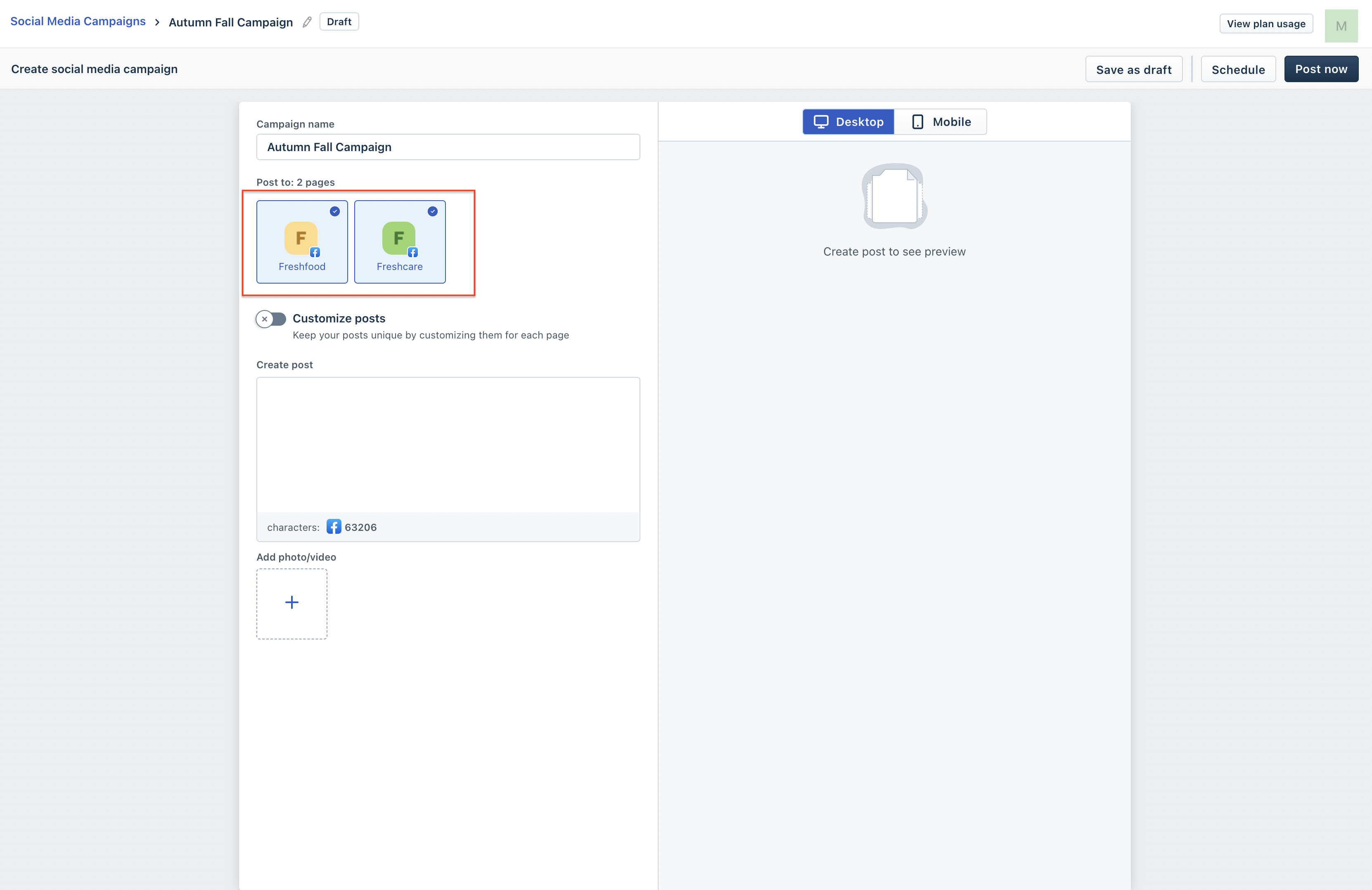
Task: Go back to Social Media Campaigns
Action: [x=78, y=21]
